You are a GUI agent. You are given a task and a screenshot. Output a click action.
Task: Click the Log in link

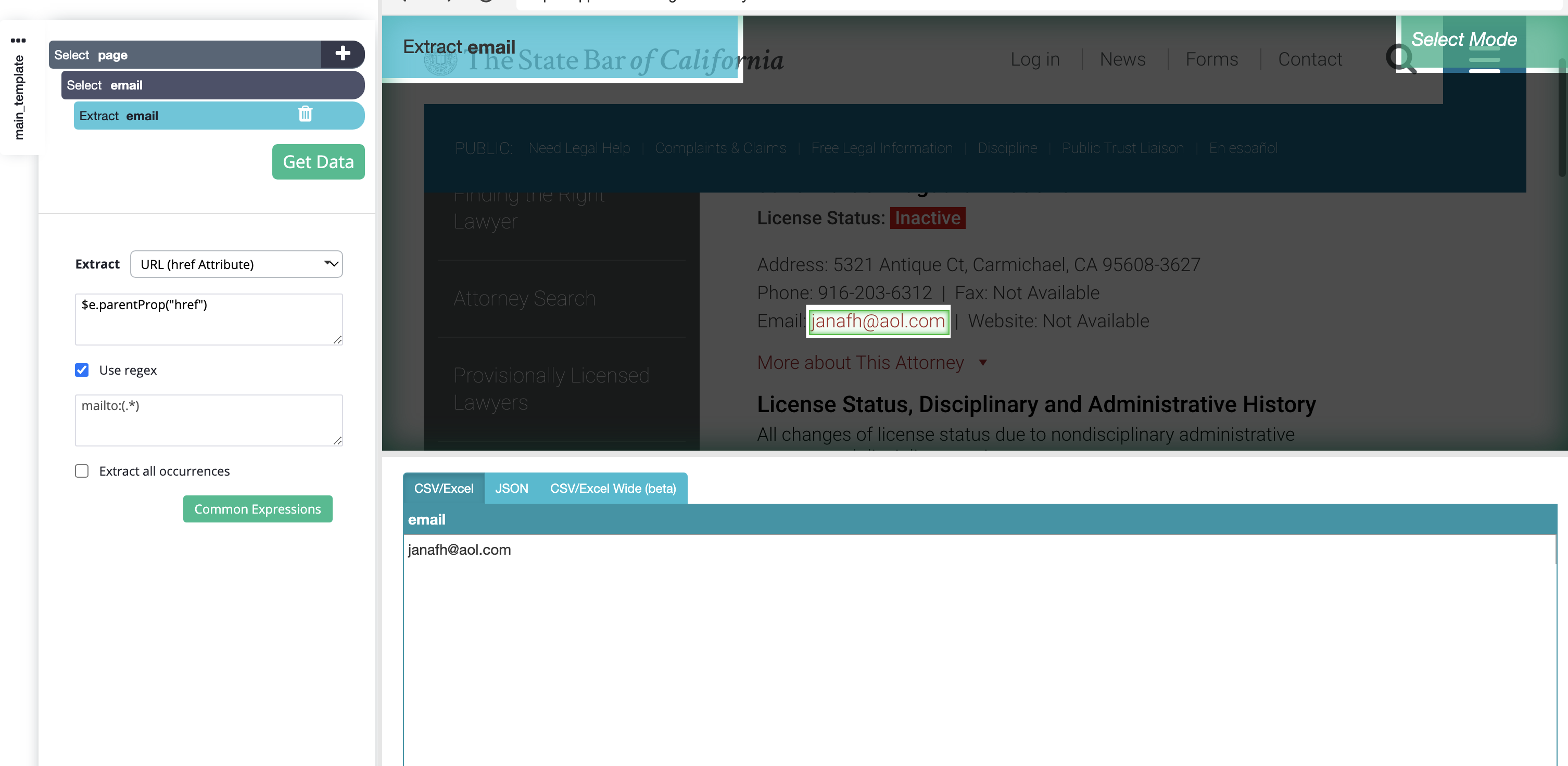pos(1035,59)
